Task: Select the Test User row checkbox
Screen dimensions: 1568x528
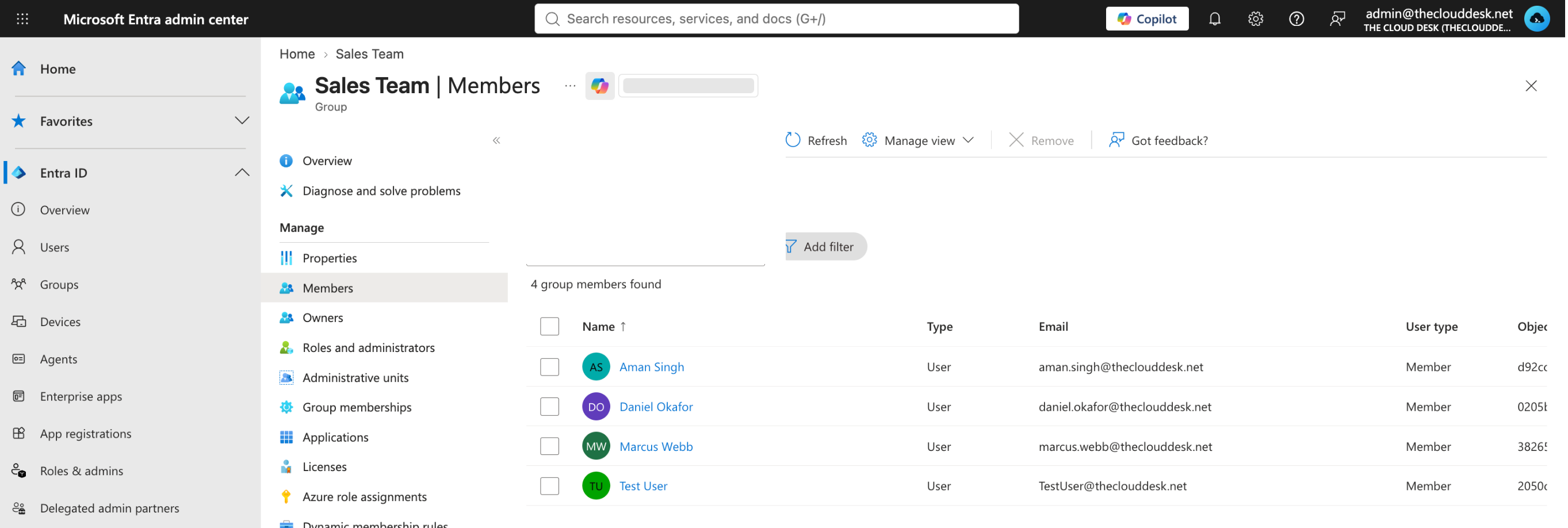Action: pos(550,486)
